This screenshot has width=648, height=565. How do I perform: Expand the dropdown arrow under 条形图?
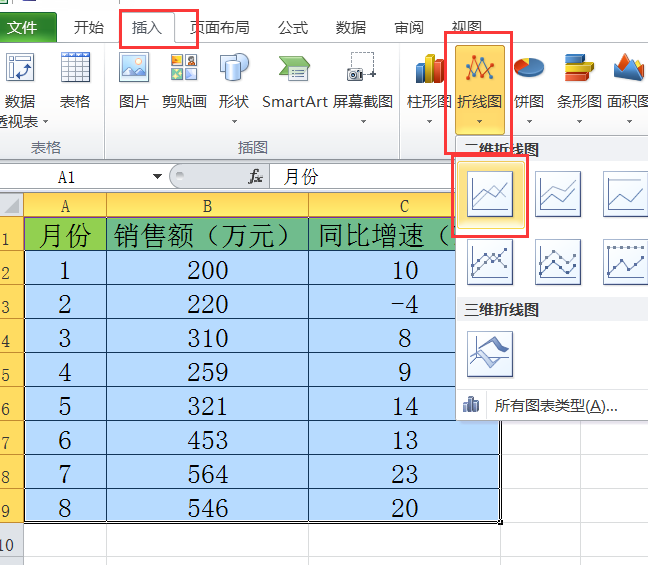coord(579,122)
